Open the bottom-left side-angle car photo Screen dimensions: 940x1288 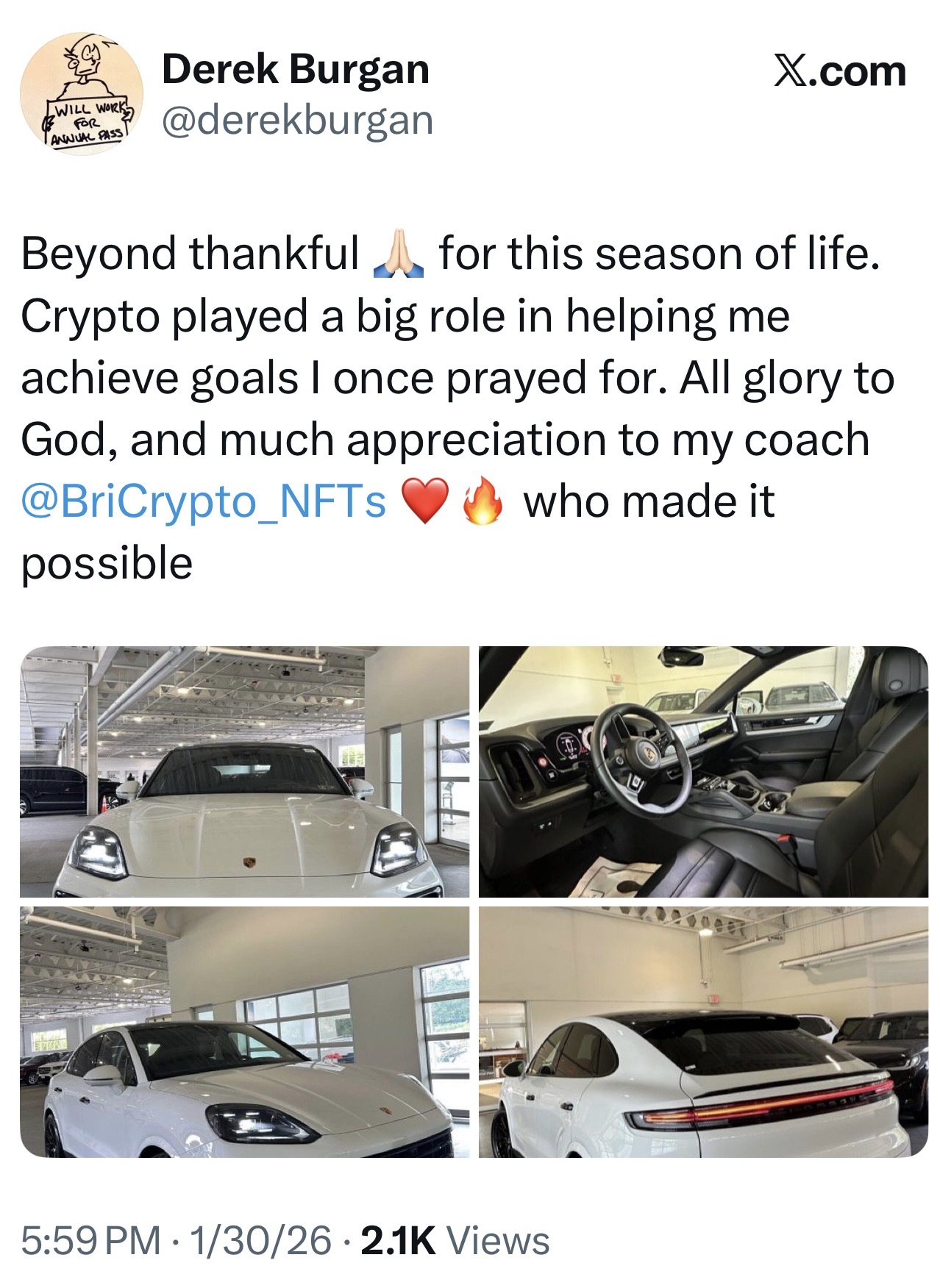click(x=244, y=1031)
